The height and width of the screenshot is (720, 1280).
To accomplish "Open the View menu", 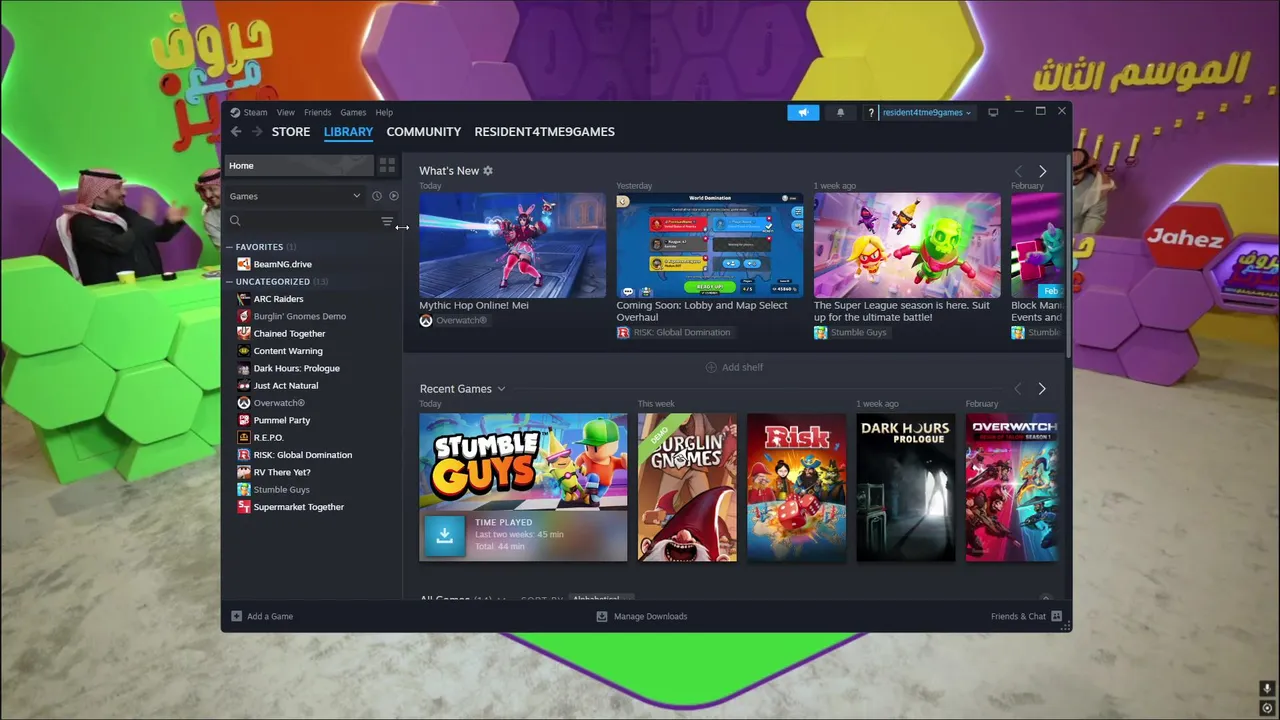I will (286, 112).
